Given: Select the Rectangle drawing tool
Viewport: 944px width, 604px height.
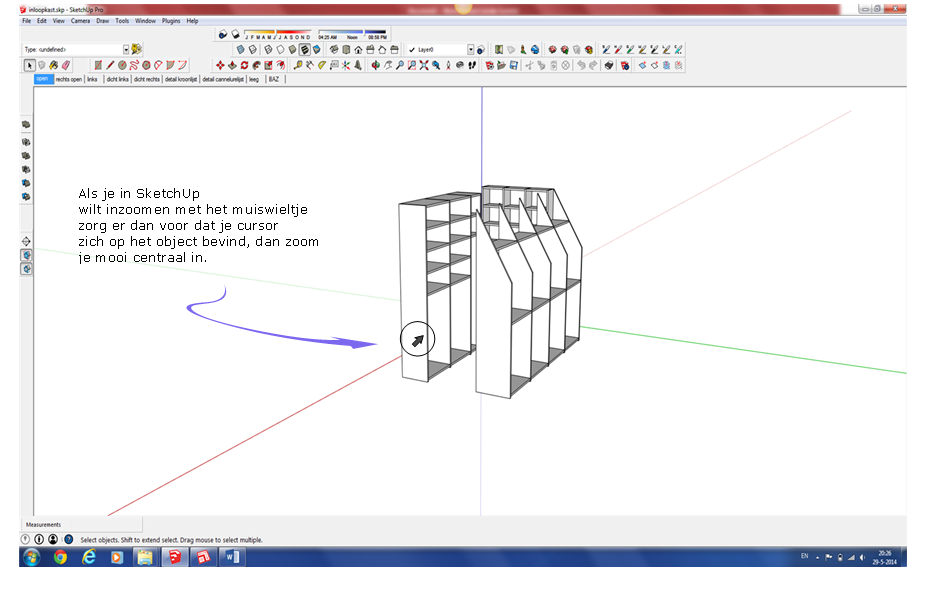Looking at the screenshot, I should (x=98, y=65).
